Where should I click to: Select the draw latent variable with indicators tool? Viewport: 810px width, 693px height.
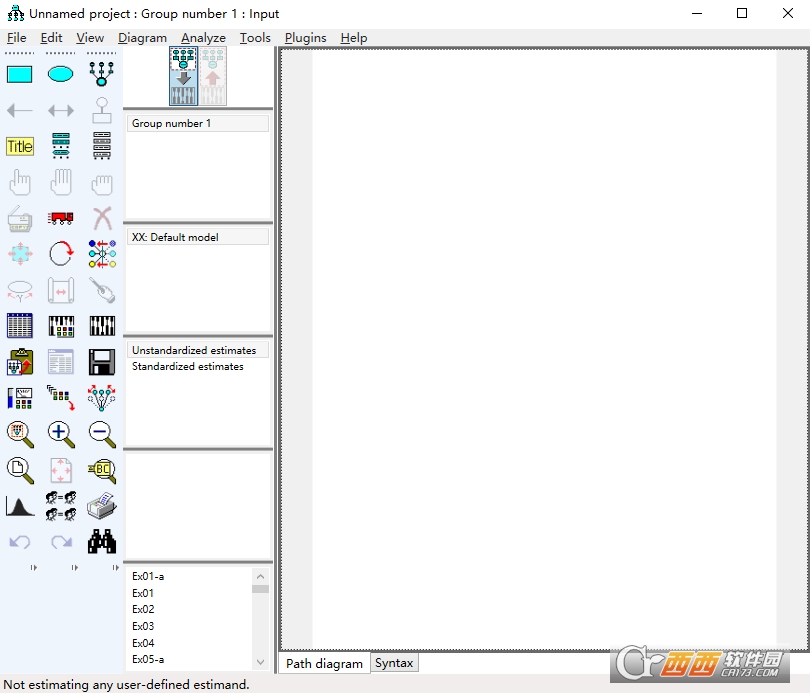coord(102,74)
